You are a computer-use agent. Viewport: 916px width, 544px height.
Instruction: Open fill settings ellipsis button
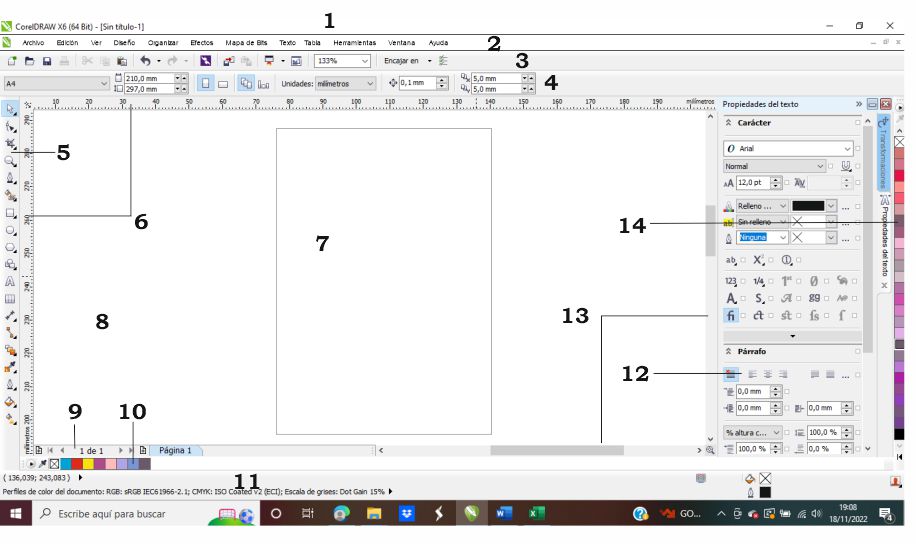pyautogui.click(x=845, y=207)
